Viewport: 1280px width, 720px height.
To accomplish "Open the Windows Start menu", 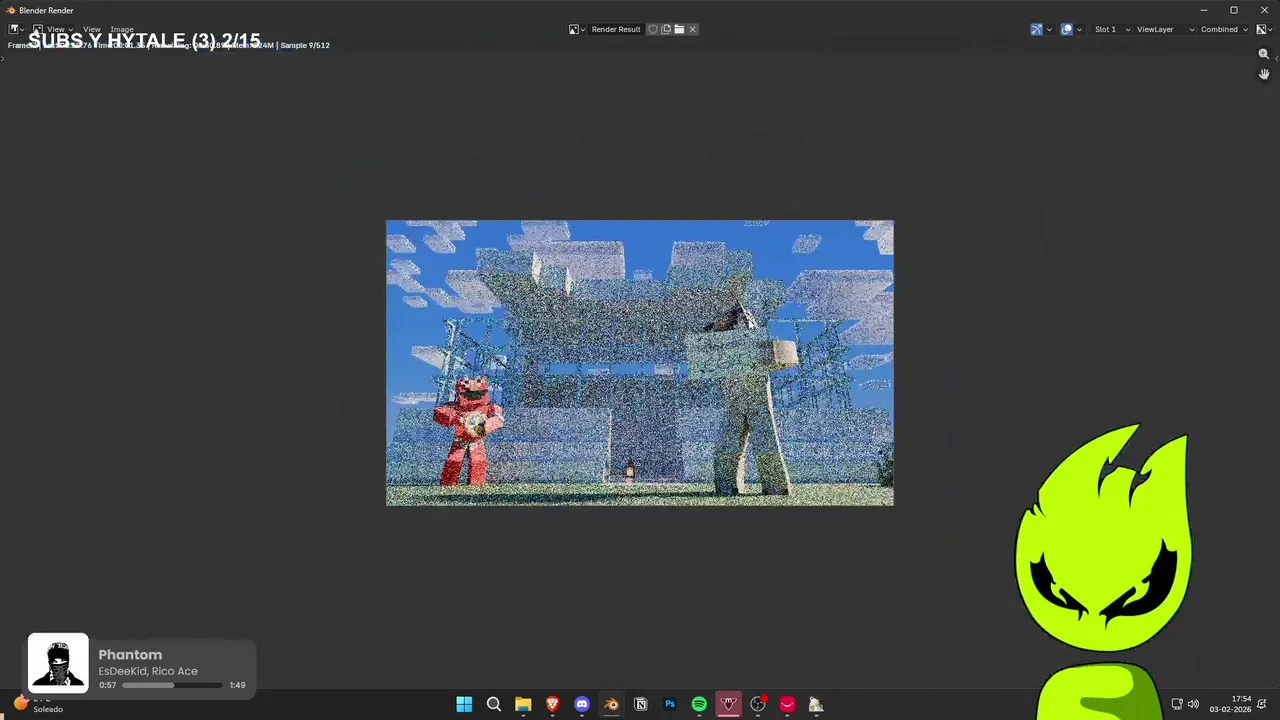I will point(464,704).
